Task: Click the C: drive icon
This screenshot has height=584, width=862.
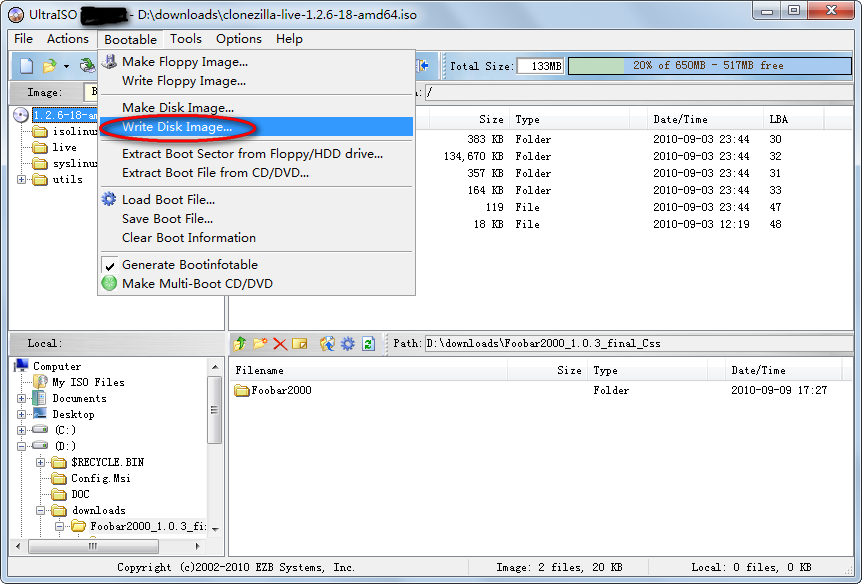Action: point(40,429)
